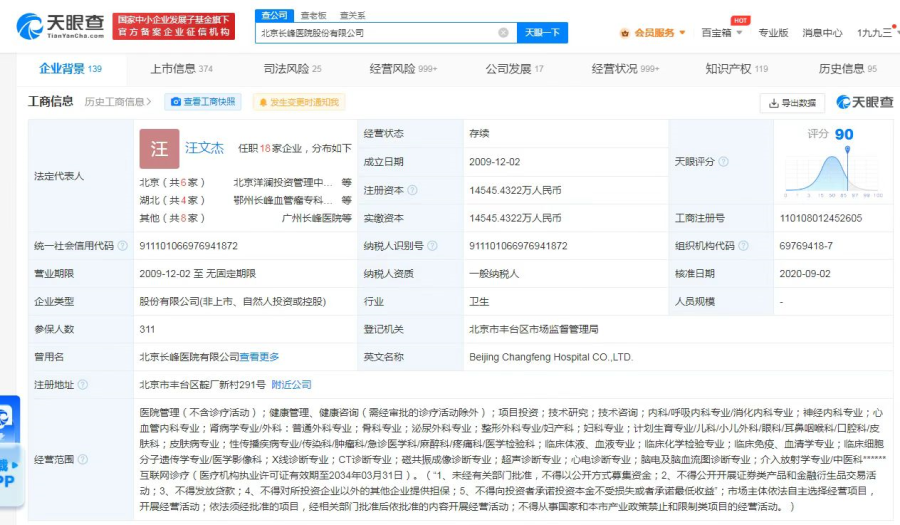Open 附近公司 nearby companies link
This screenshot has height=525, width=900.
point(291,384)
